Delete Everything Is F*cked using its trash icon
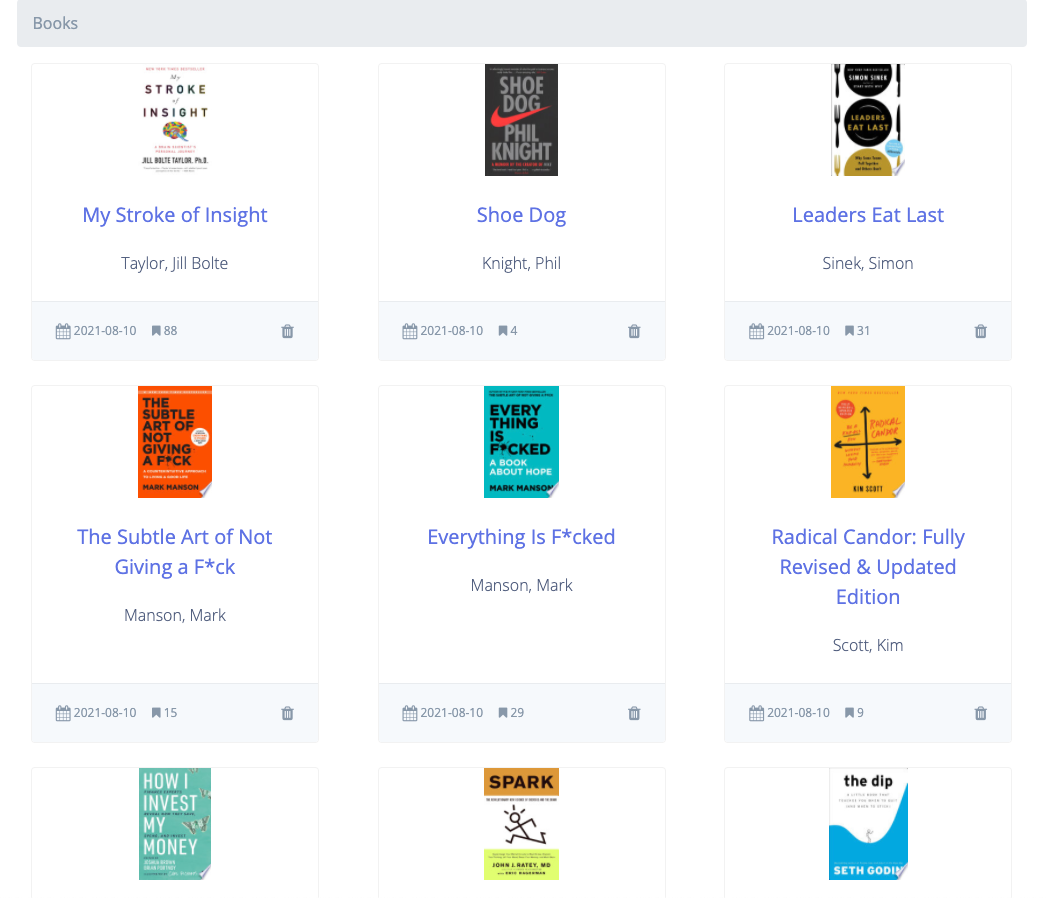Screen dimensions: 1046x898 pos(634,713)
